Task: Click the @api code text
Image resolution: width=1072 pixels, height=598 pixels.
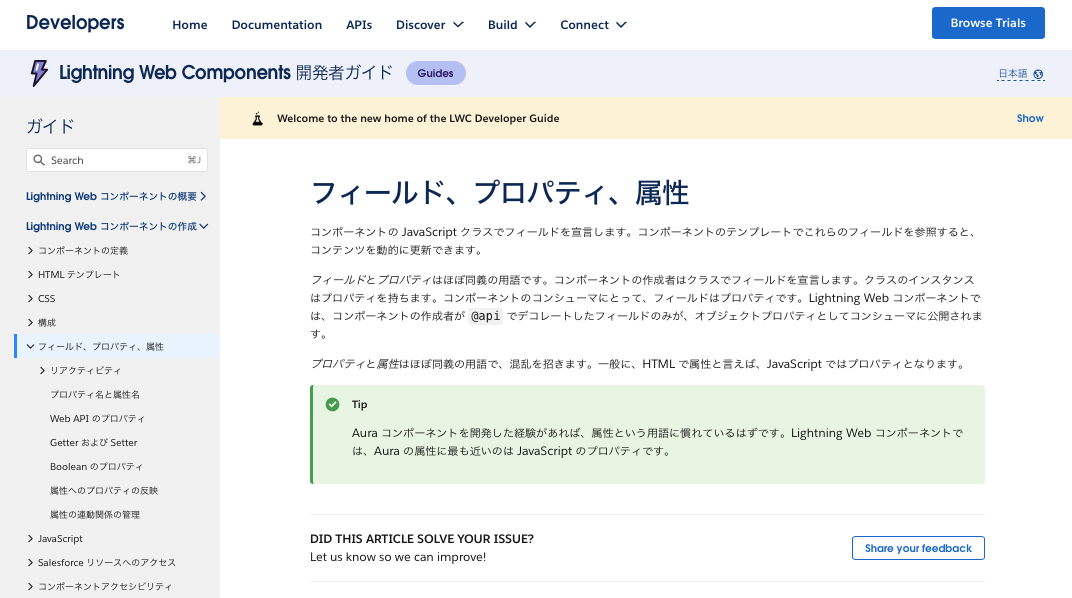Action: [x=485, y=316]
